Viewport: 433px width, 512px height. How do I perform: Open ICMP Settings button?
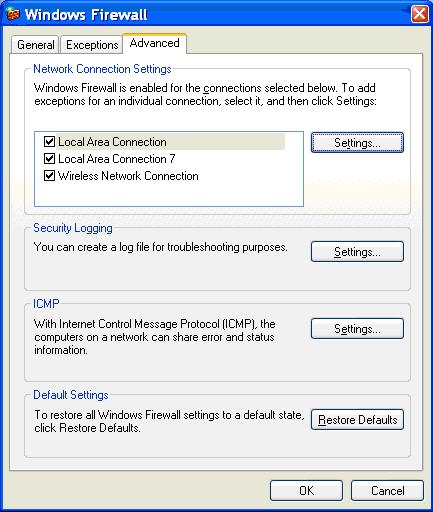pyautogui.click(x=357, y=329)
